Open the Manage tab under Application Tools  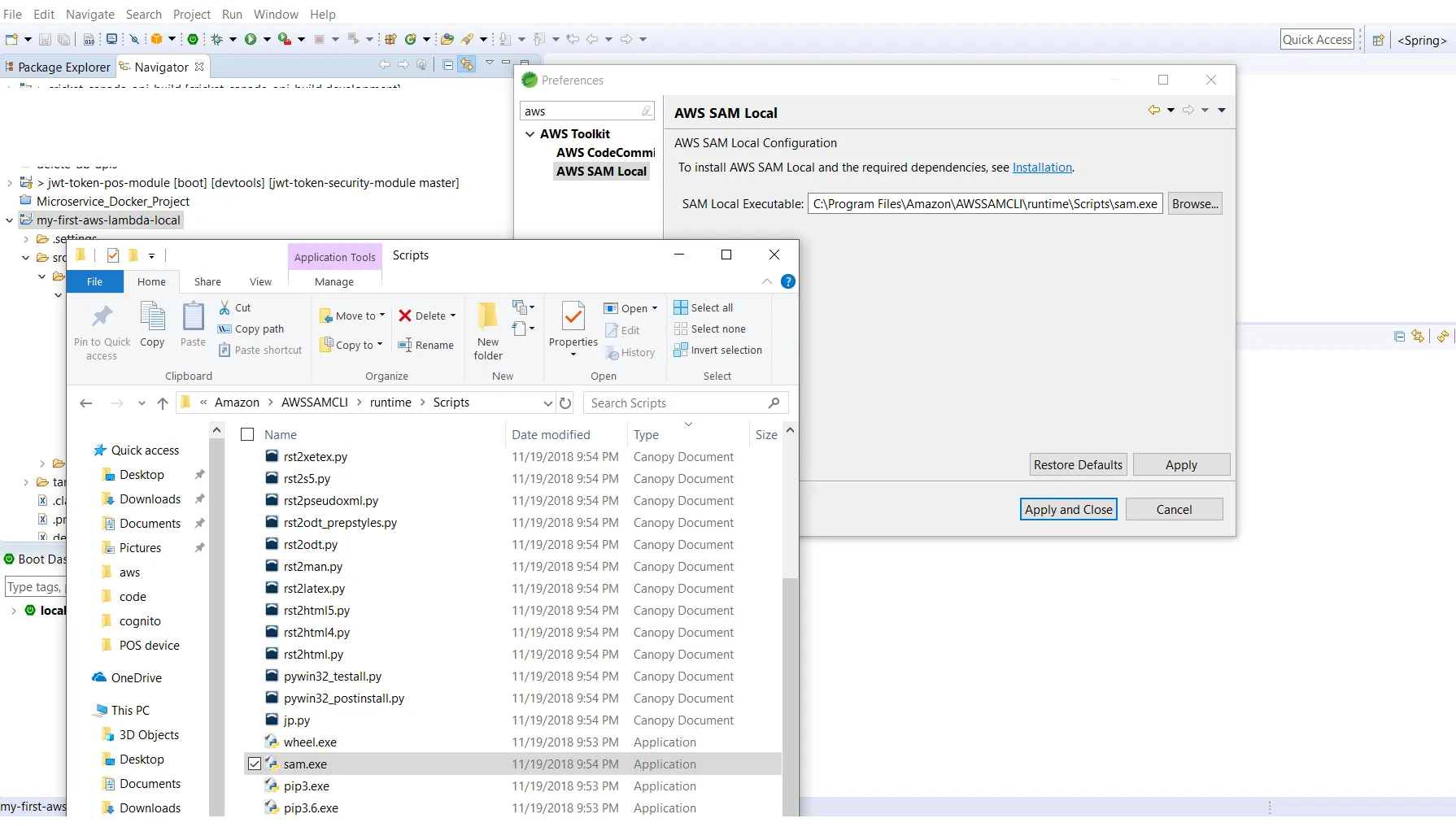pos(334,281)
